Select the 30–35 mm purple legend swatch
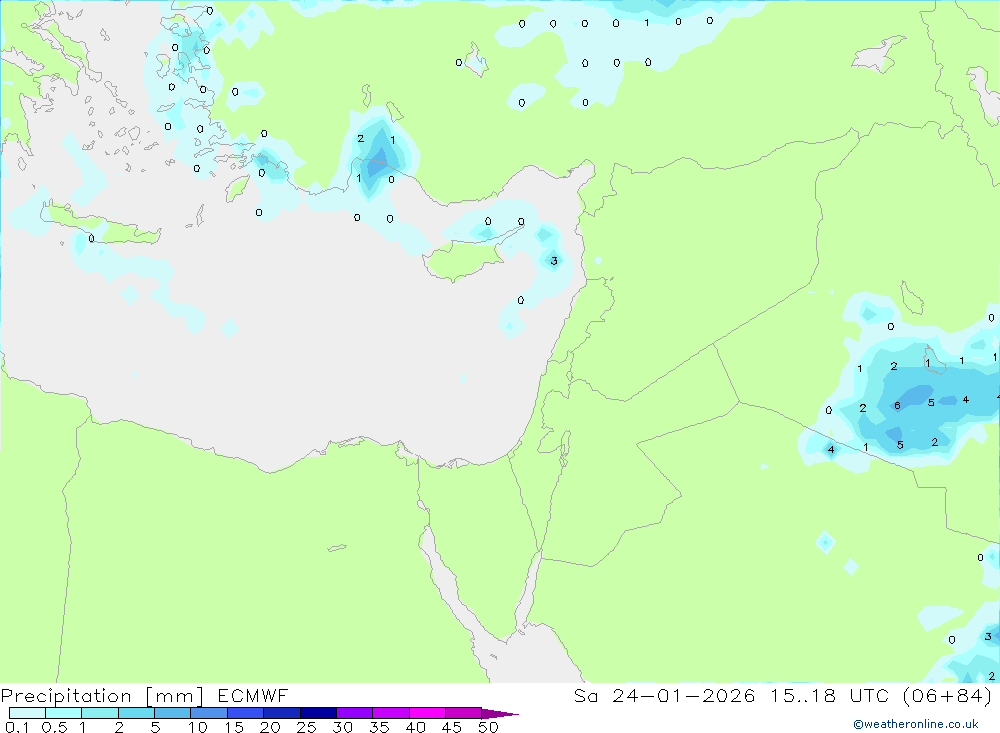1000x733 pixels. click(354, 713)
